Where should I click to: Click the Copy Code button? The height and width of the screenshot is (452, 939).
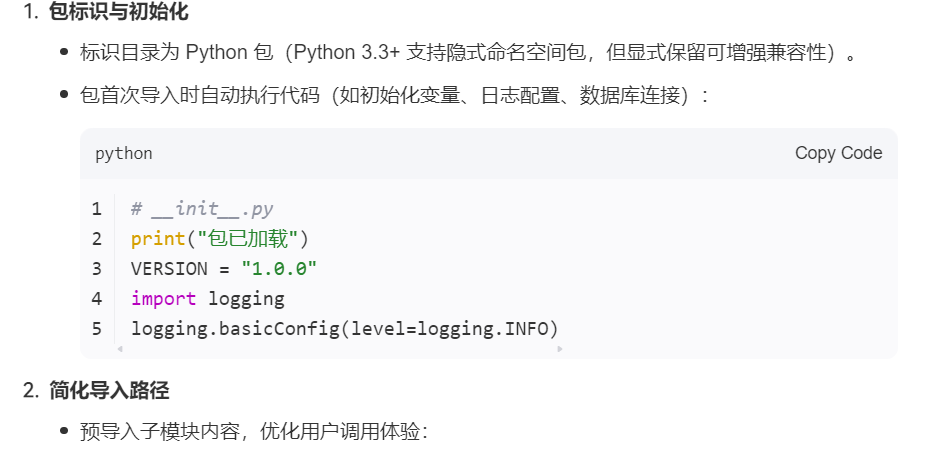838,153
